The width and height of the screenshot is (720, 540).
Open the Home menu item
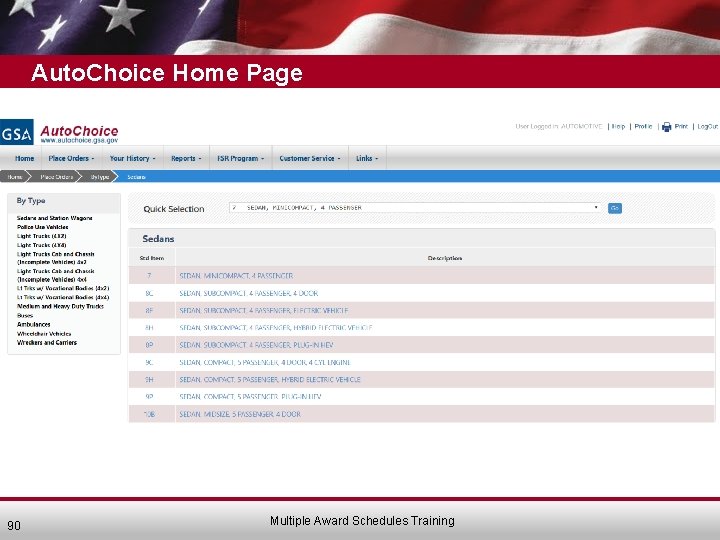24,158
